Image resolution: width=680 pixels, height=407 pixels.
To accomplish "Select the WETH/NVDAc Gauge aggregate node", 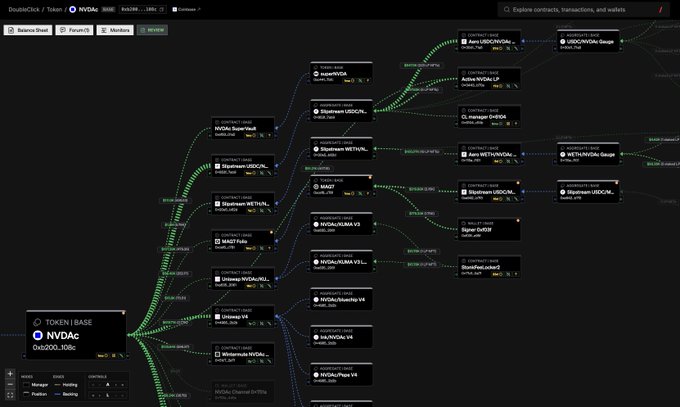I will (x=588, y=154).
